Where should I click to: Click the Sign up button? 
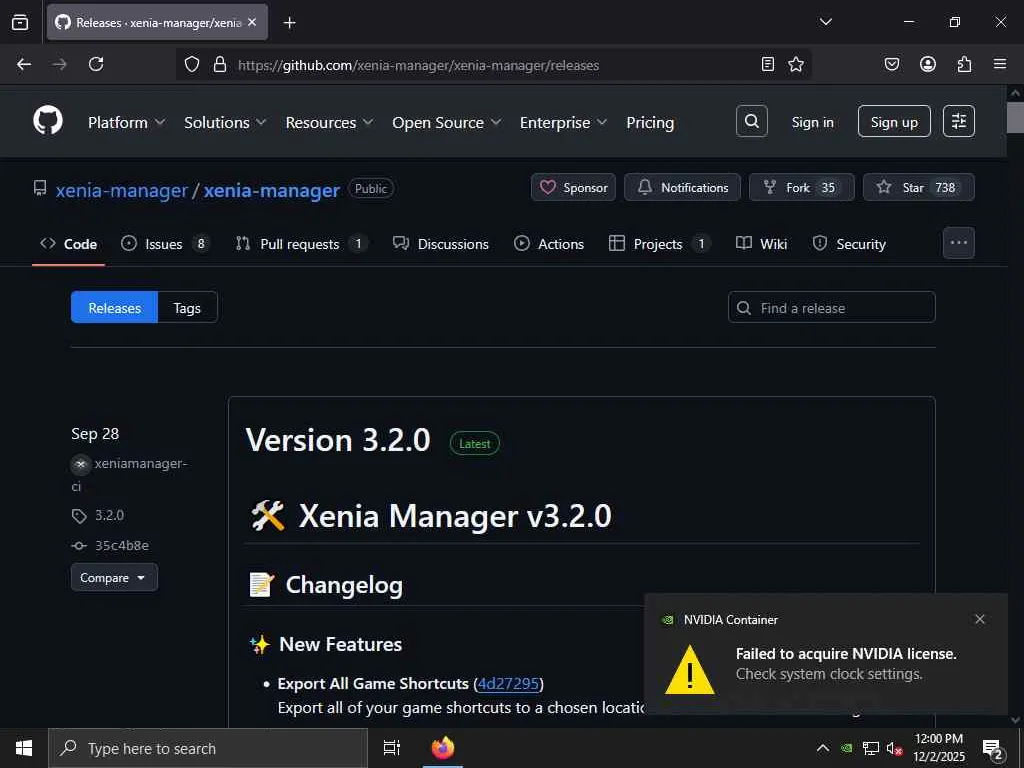[894, 121]
